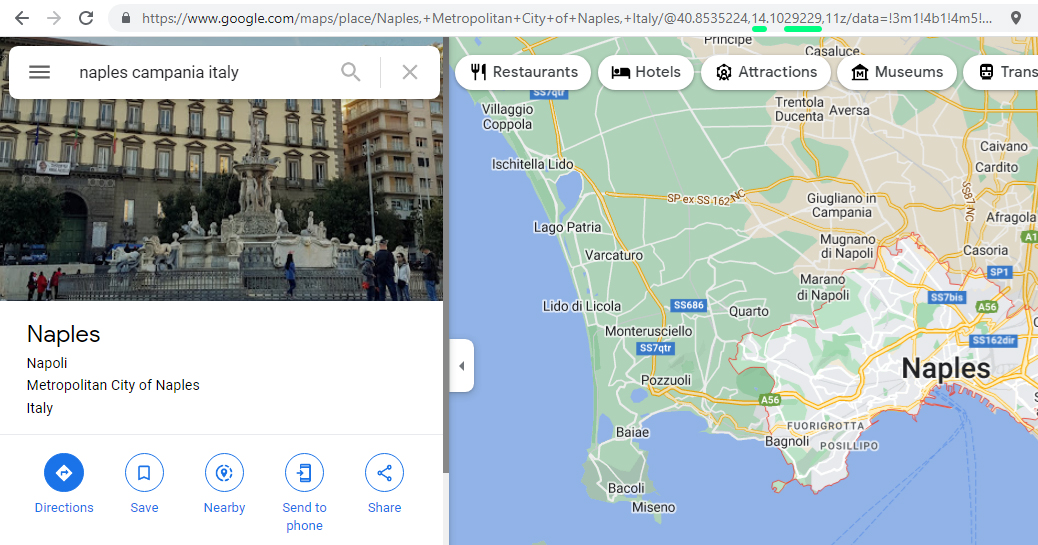The image size is (1038, 545).
Task: Click the Baiae map label
Action: 632,432
